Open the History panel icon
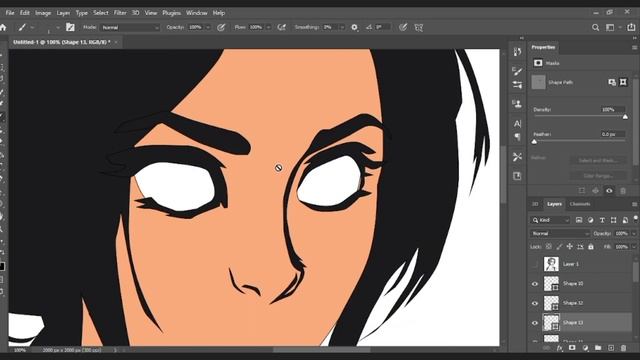 517,51
